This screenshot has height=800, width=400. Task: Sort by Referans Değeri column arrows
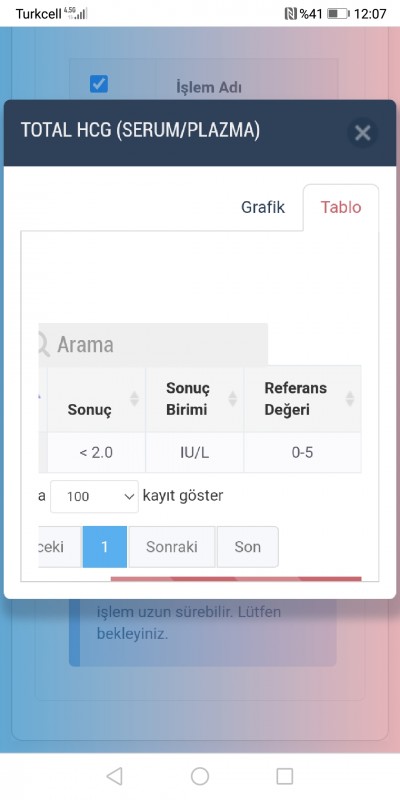tap(350, 398)
